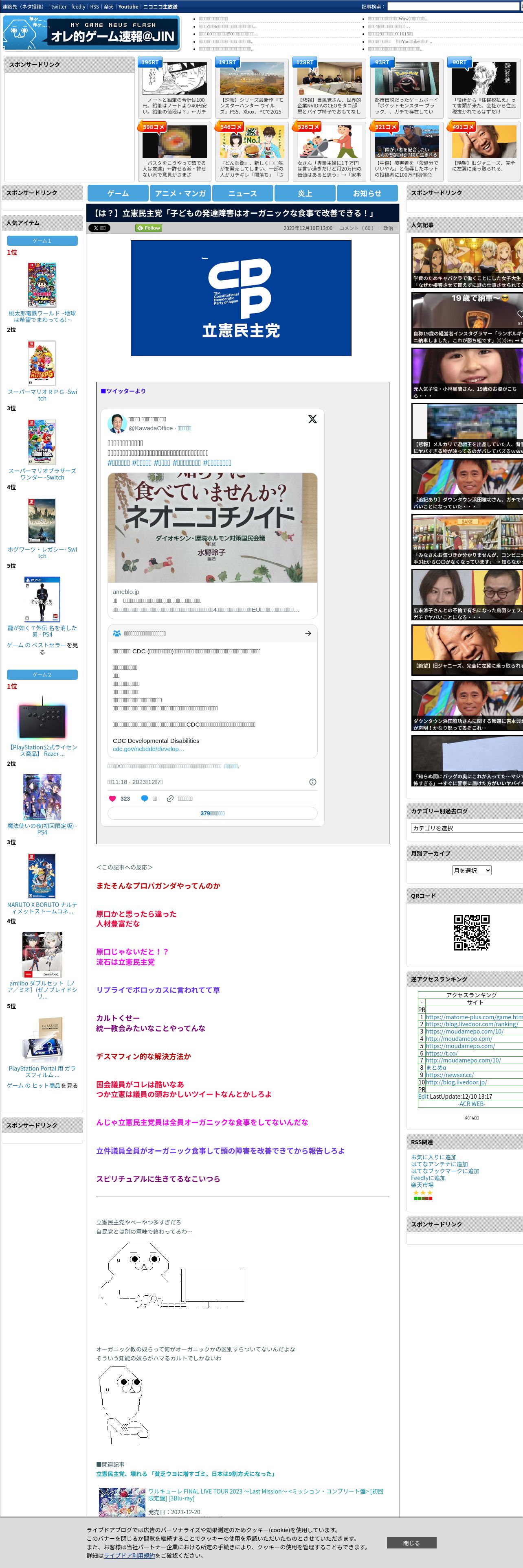Click the X logo in the embedded tweet
Screen dimensions: 523x1568
click(312, 419)
